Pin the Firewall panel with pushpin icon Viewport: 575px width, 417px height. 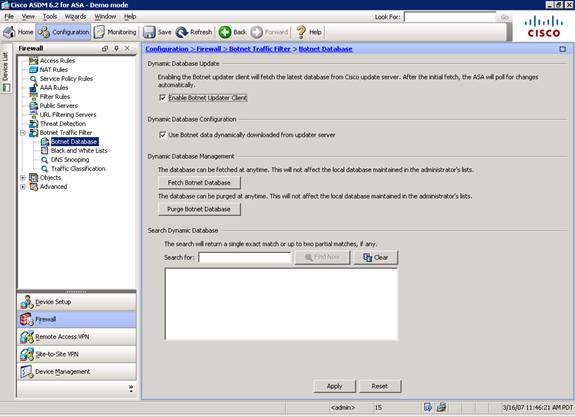116,48
